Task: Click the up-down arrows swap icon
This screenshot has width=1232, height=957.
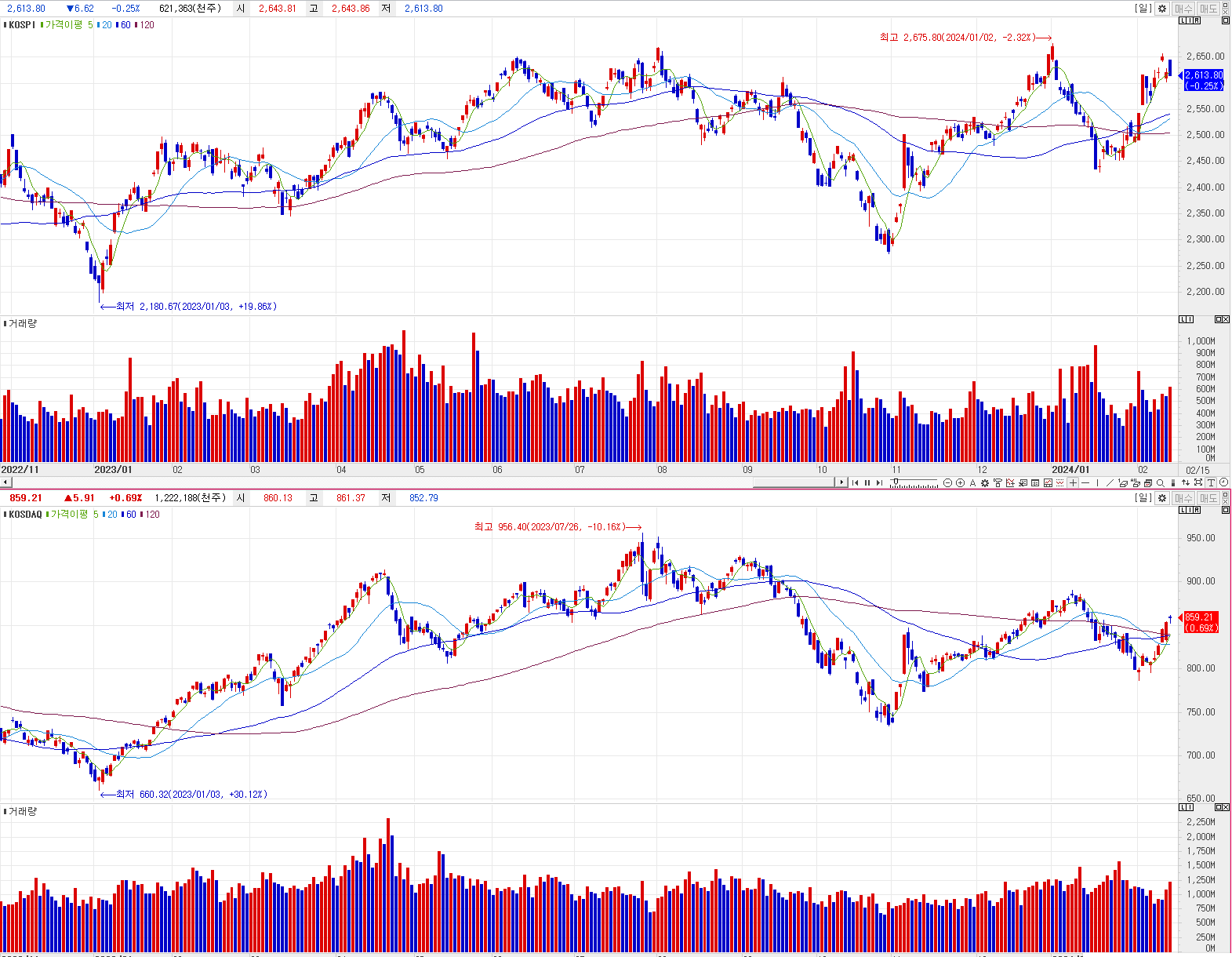Action: pyautogui.click(x=1186, y=482)
